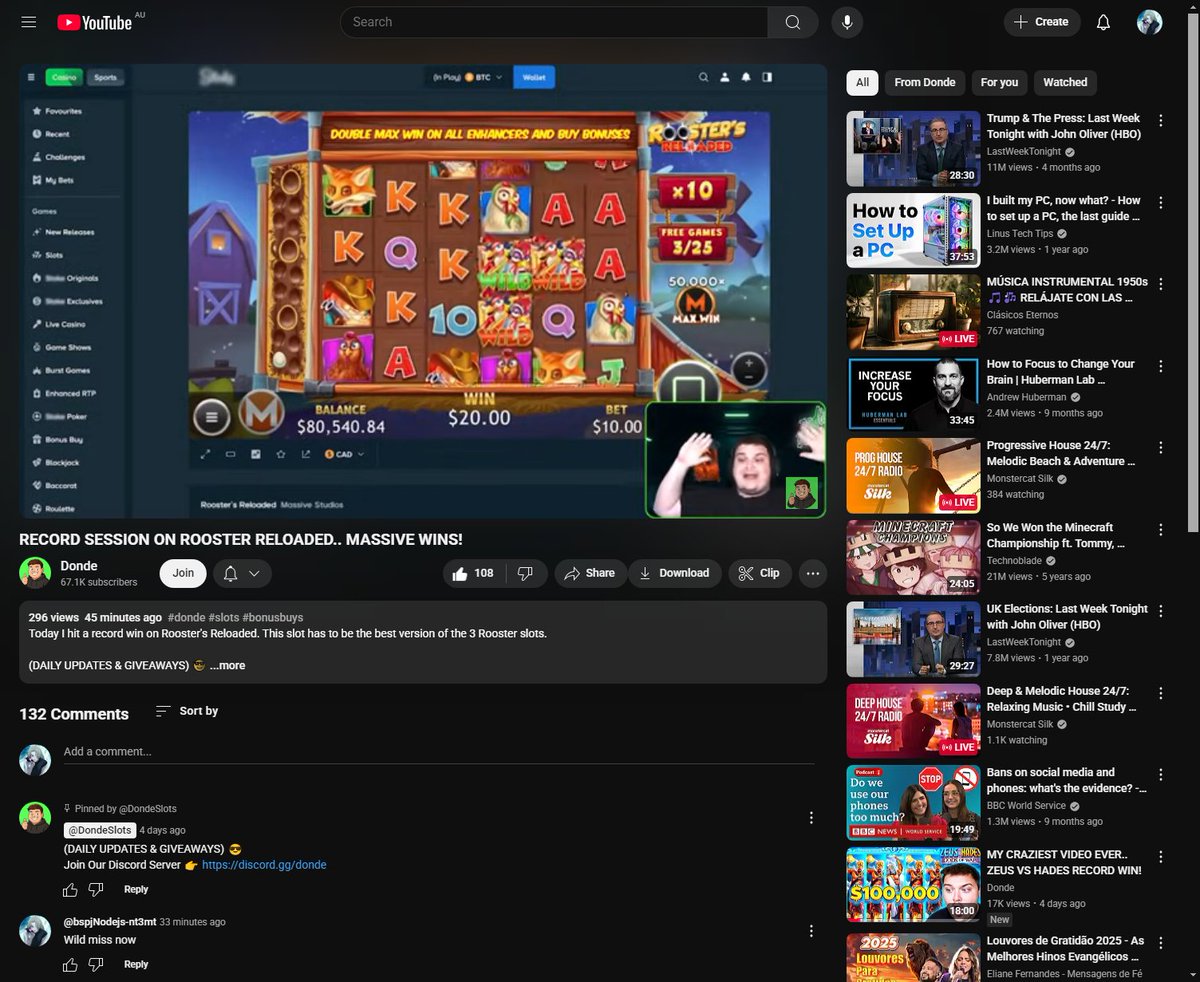This screenshot has width=1200, height=982.
Task: Open account menu via profile avatar
Action: (1150, 22)
